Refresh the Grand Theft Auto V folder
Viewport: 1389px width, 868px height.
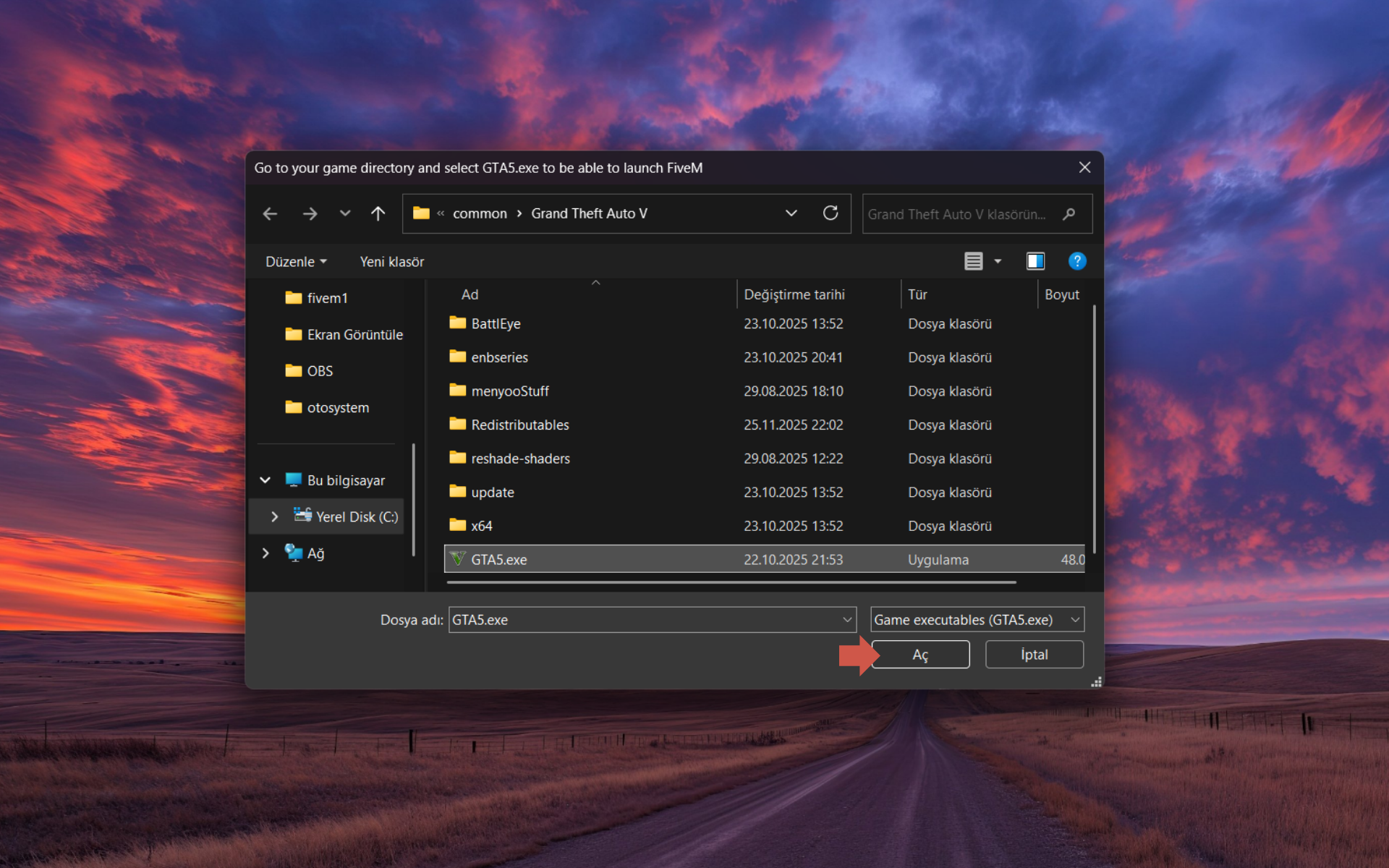tap(830, 213)
